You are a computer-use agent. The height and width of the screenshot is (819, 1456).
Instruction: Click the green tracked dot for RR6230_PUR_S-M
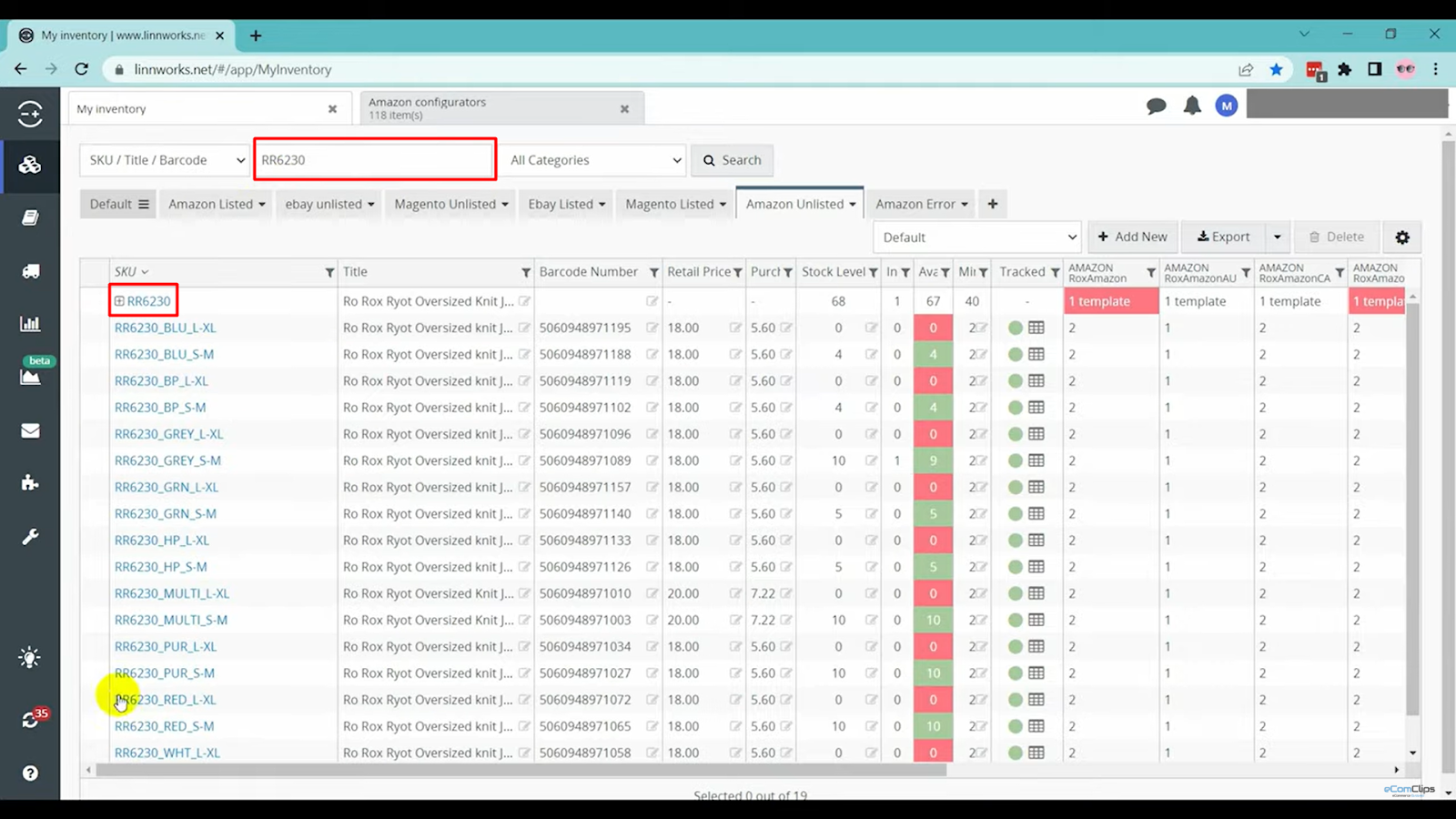click(x=1016, y=673)
